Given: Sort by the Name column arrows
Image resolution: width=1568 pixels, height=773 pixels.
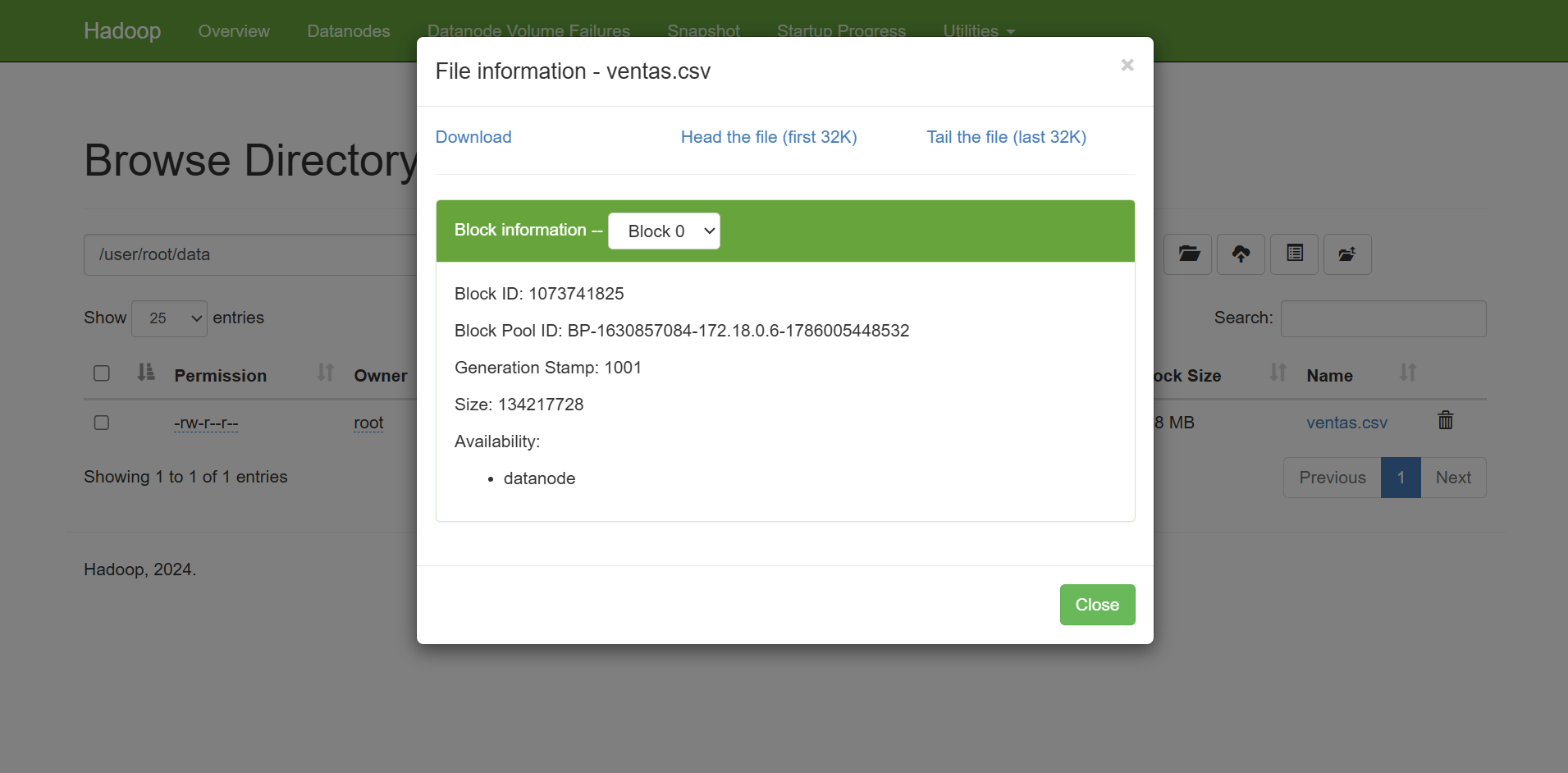Looking at the screenshot, I should click(1408, 373).
